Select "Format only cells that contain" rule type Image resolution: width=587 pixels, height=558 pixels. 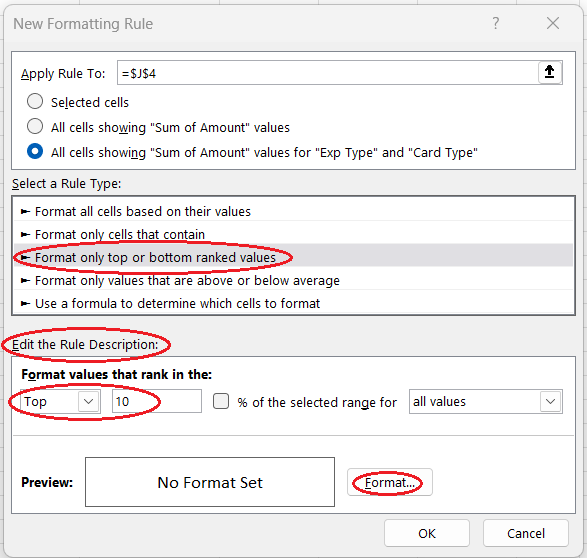pos(293,234)
